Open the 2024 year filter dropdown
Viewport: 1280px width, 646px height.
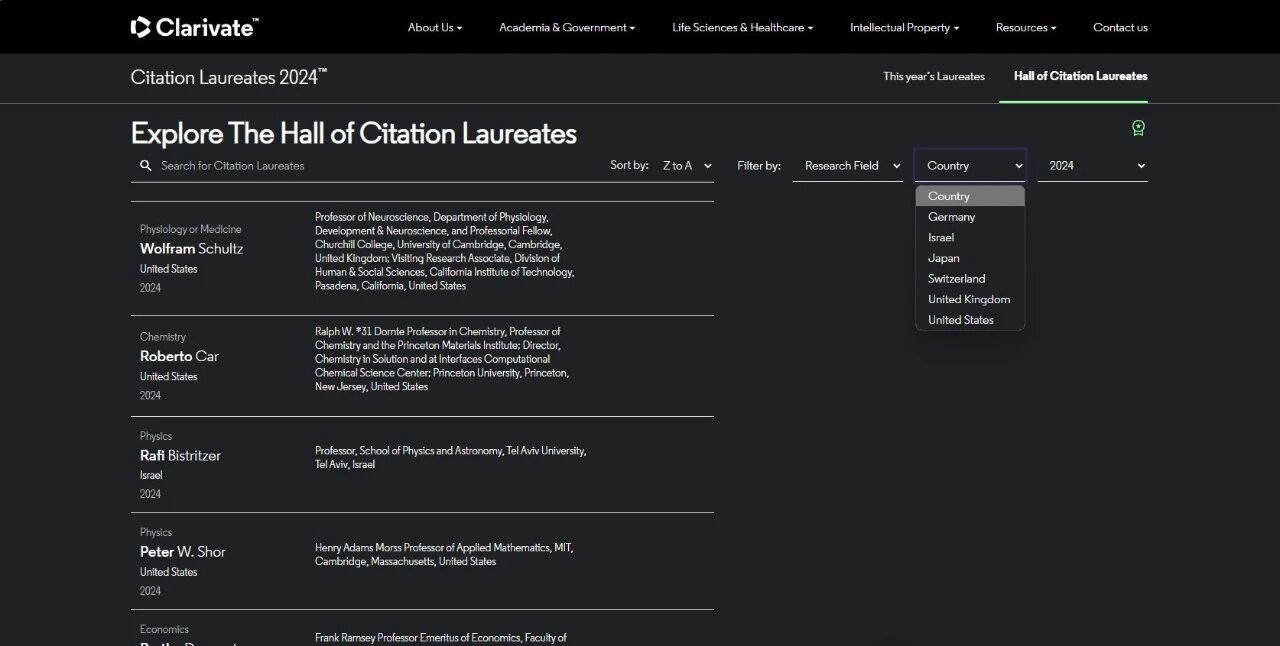coord(1095,166)
